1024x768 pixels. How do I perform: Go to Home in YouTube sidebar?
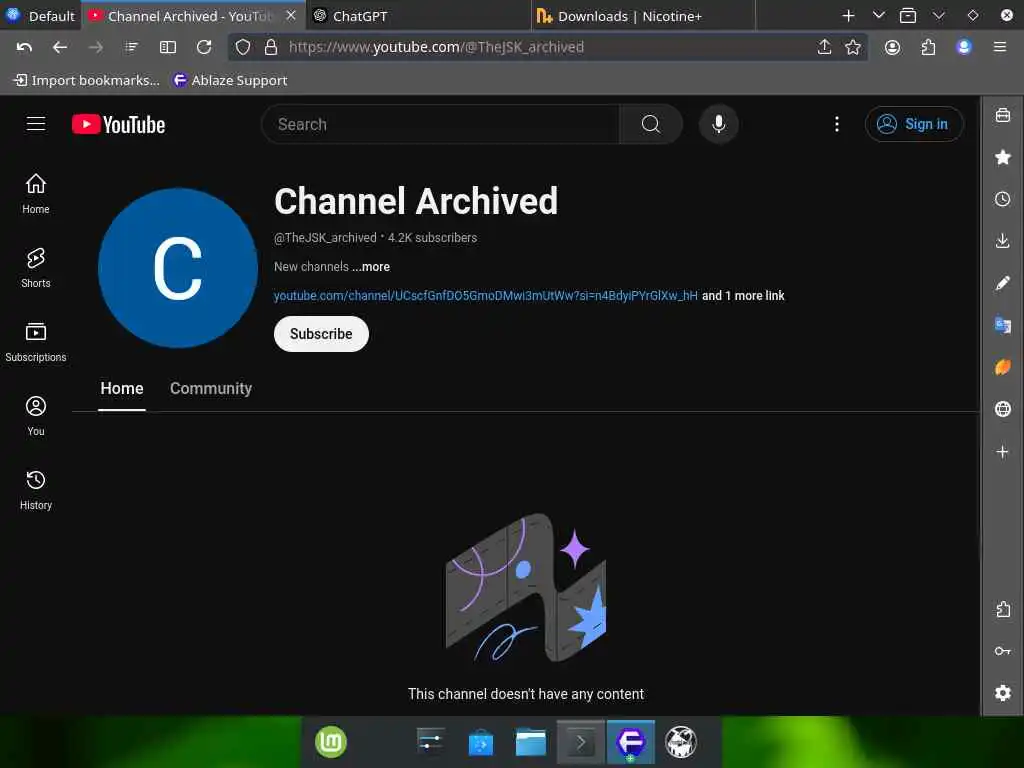(x=36, y=193)
